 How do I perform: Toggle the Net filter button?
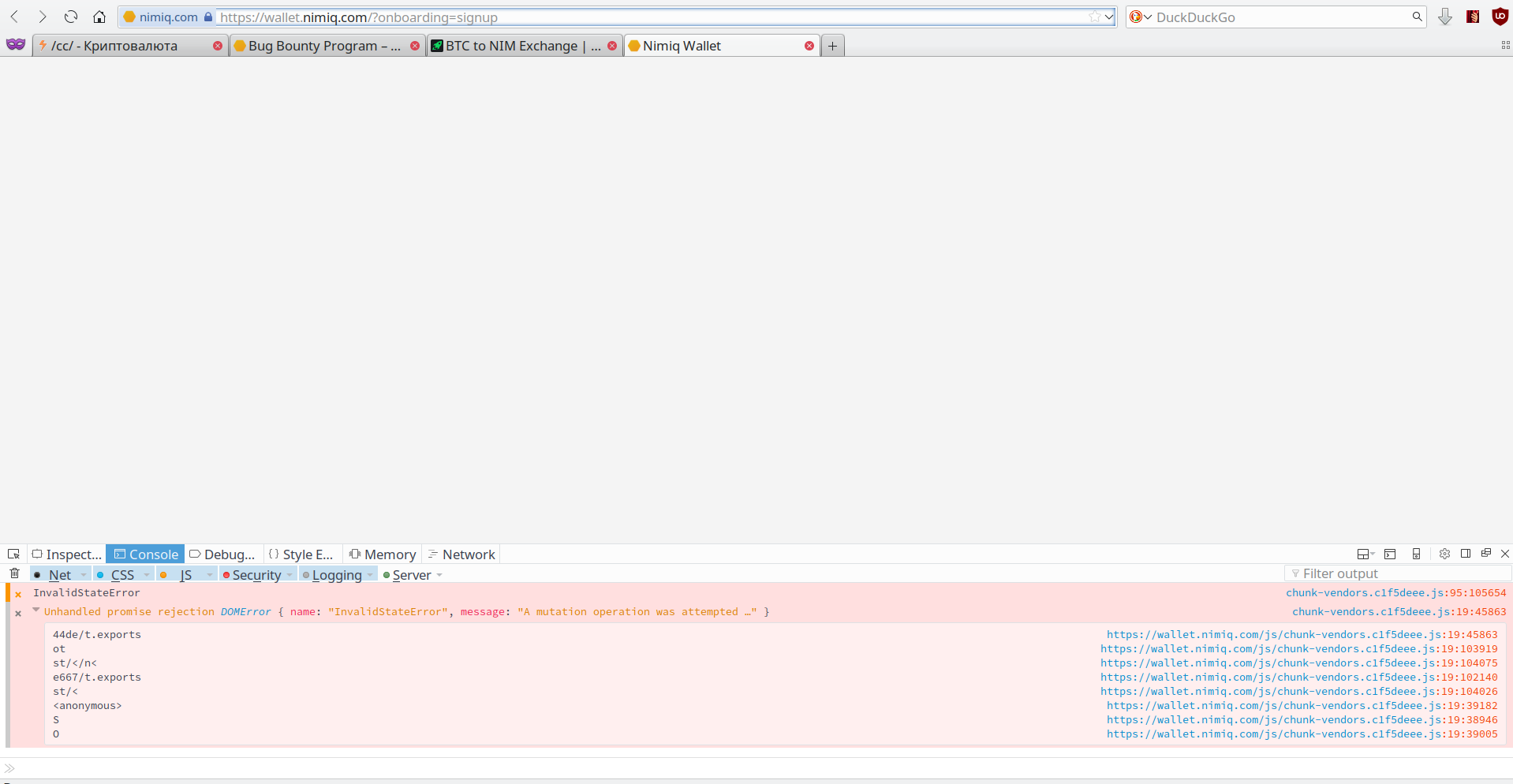[x=52, y=575]
